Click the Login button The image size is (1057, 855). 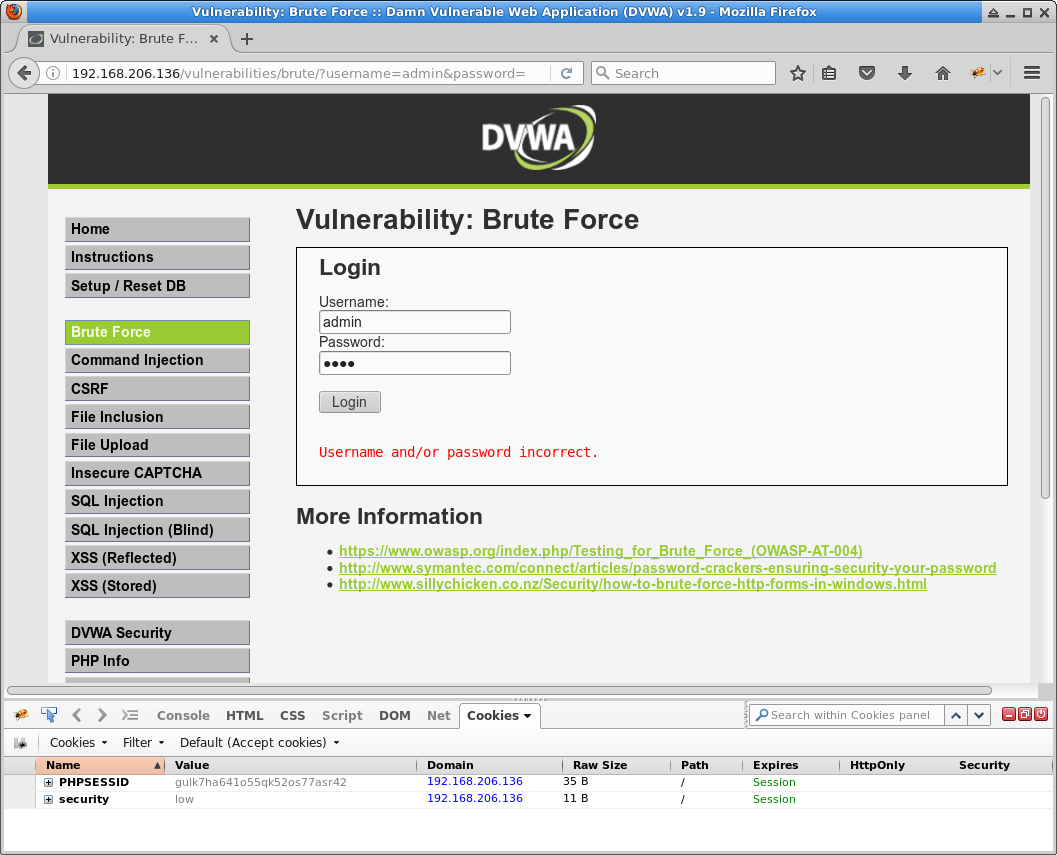click(x=349, y=402)
